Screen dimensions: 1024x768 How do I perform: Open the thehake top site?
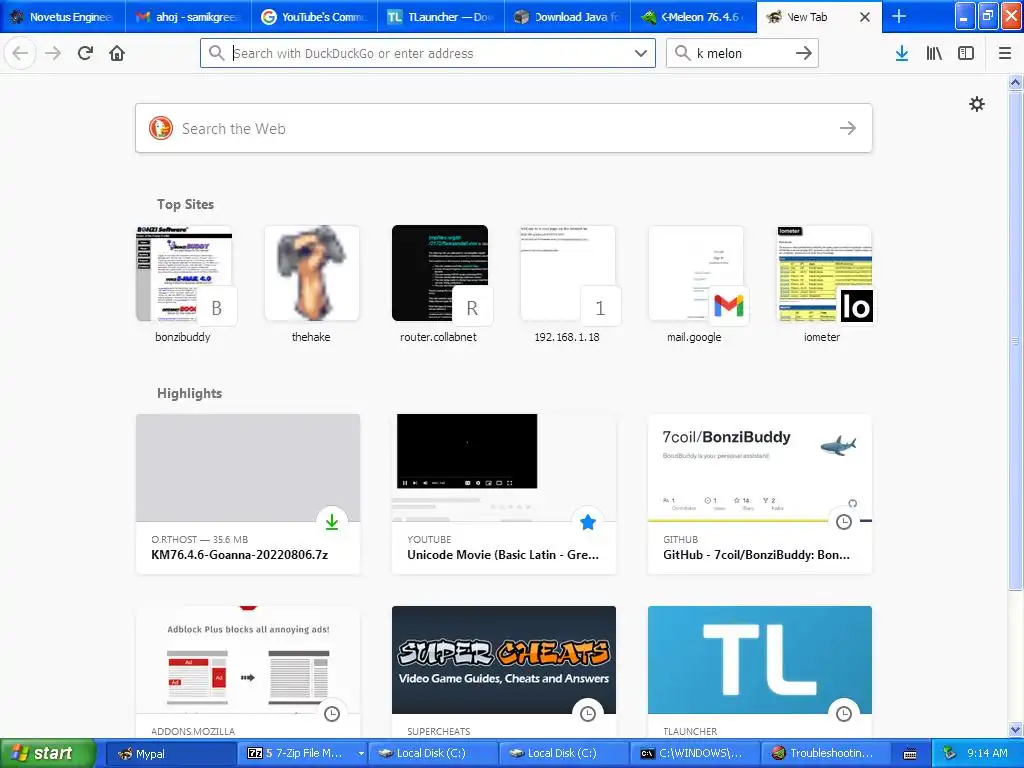[312, 283]
